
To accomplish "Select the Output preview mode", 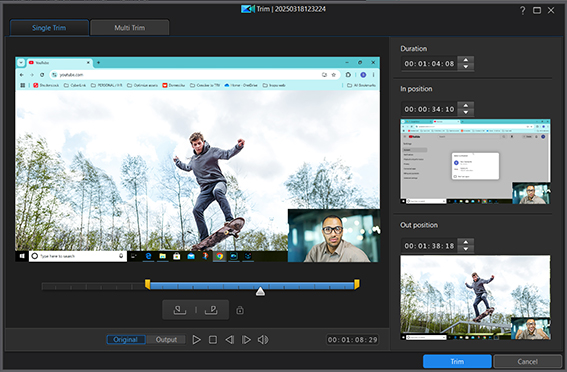I will pyautogui.click(x=166, y=339).
